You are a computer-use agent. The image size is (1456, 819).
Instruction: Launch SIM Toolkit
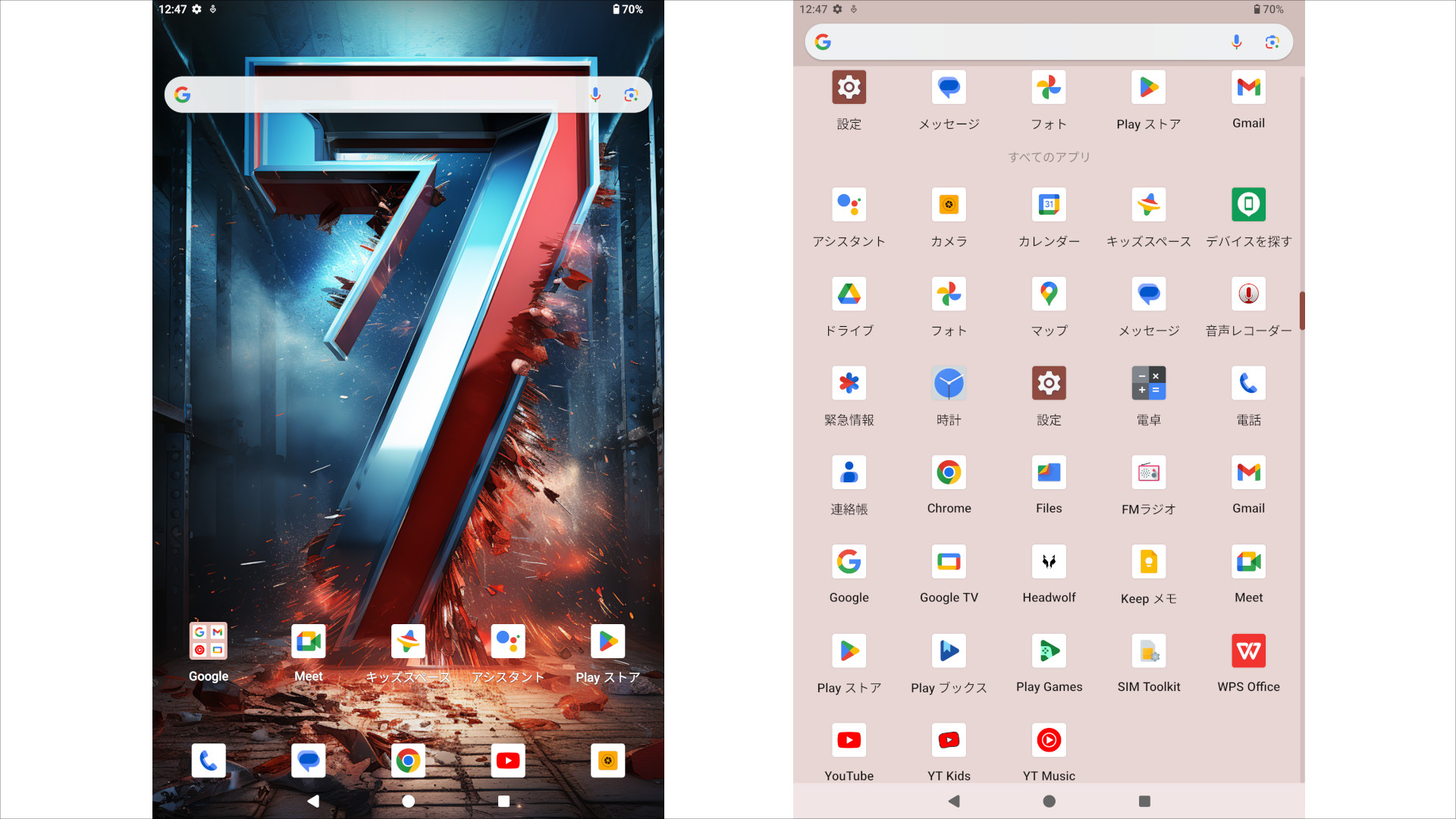coord(1149,651)
